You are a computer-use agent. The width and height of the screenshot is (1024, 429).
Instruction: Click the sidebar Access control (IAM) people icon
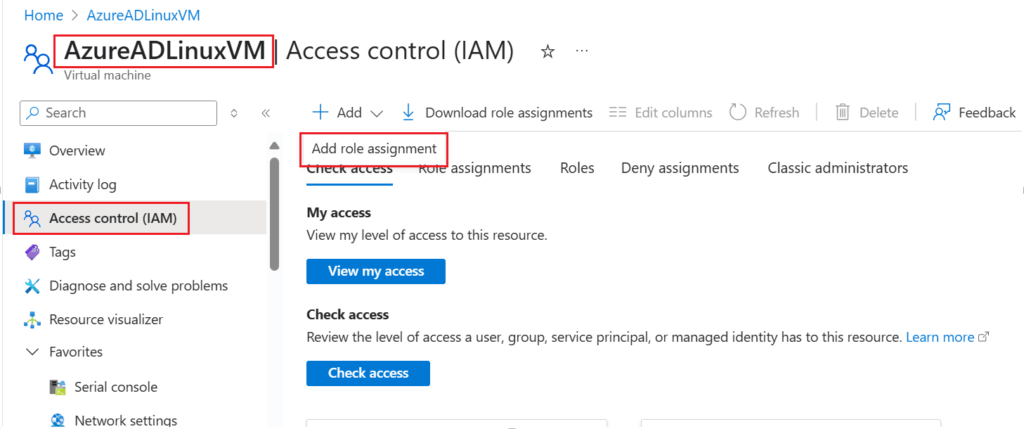[x=32, y=218]
